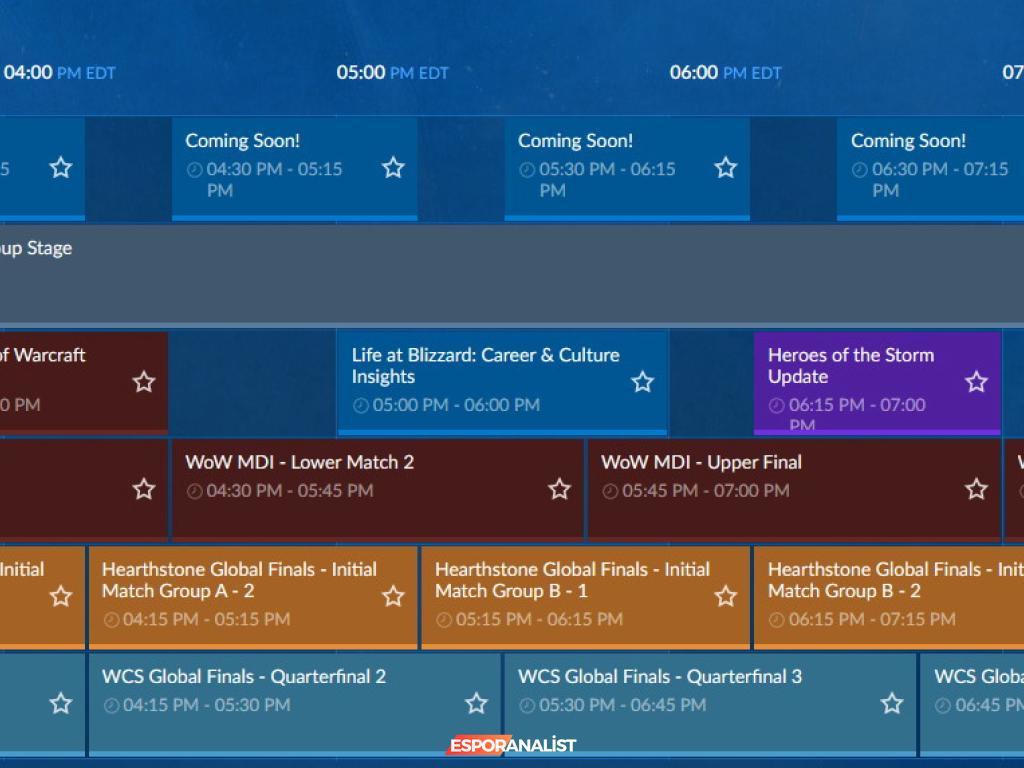Open WCS Global Finals - Quarterfinal 2
This screenshot has width=1024, height=768.
point(295,704)
